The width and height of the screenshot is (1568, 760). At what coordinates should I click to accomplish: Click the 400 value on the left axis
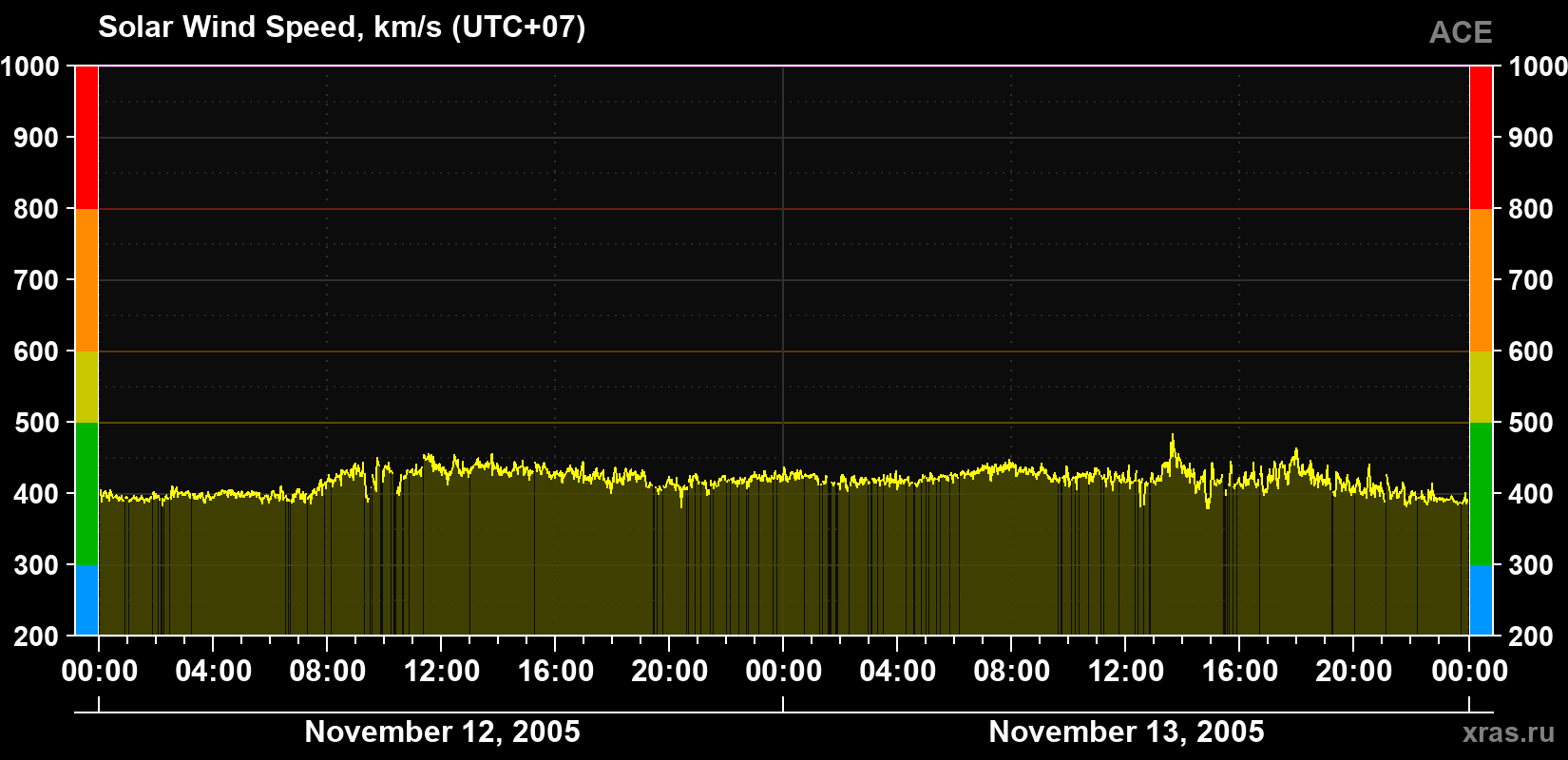point(37,494)
